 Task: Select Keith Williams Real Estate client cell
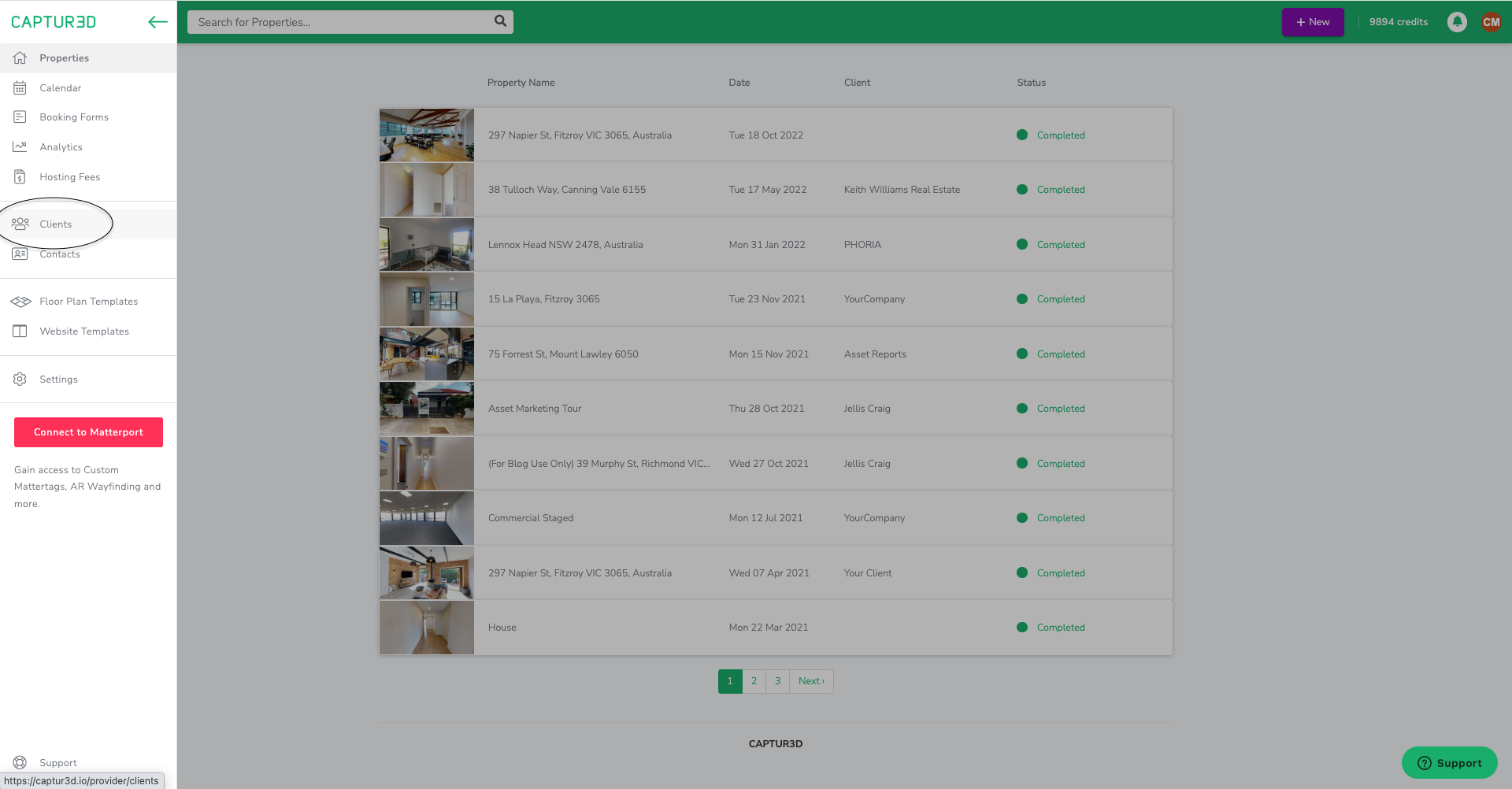point(902,190)
